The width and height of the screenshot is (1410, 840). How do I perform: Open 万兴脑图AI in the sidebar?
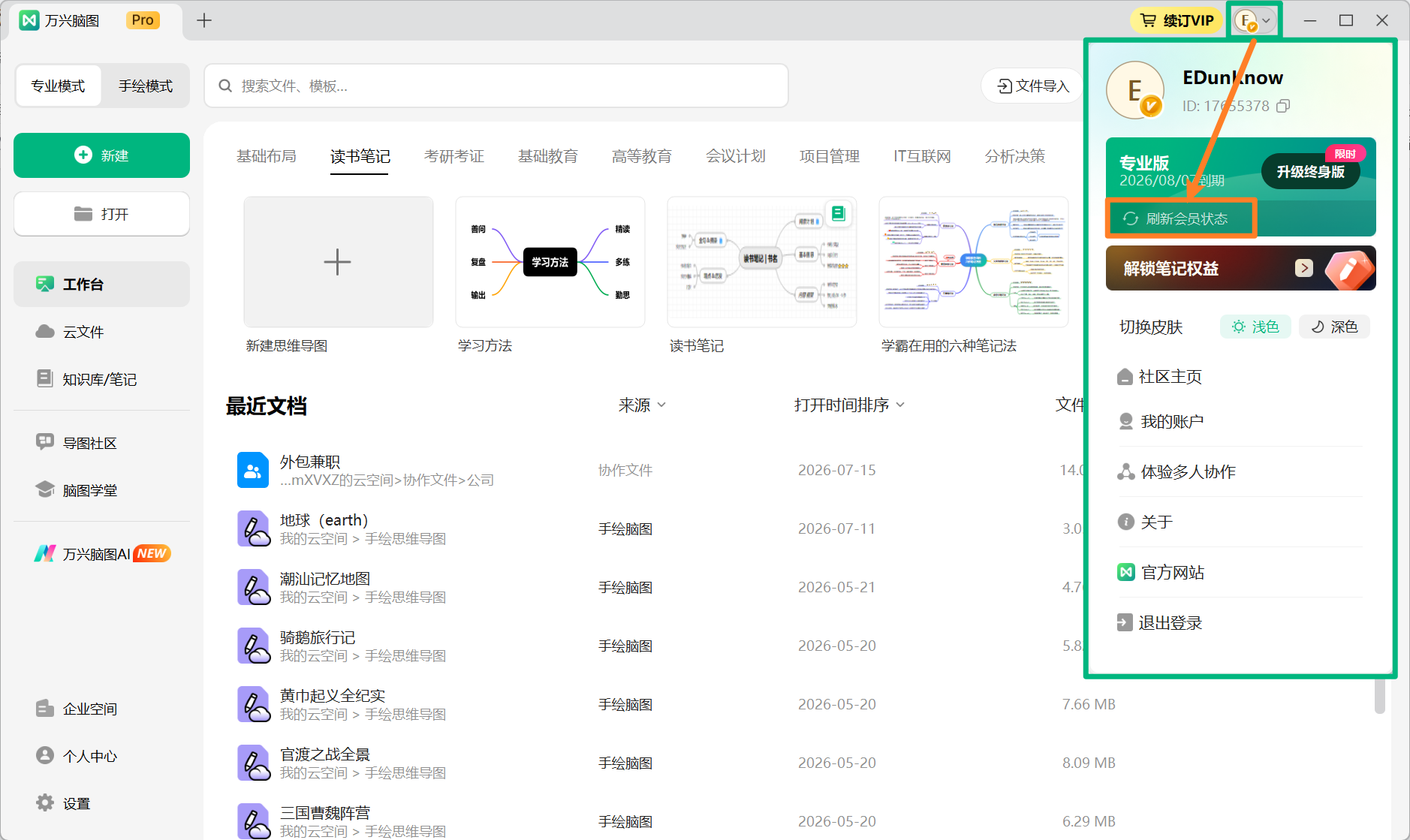click(x=101, y=554)
